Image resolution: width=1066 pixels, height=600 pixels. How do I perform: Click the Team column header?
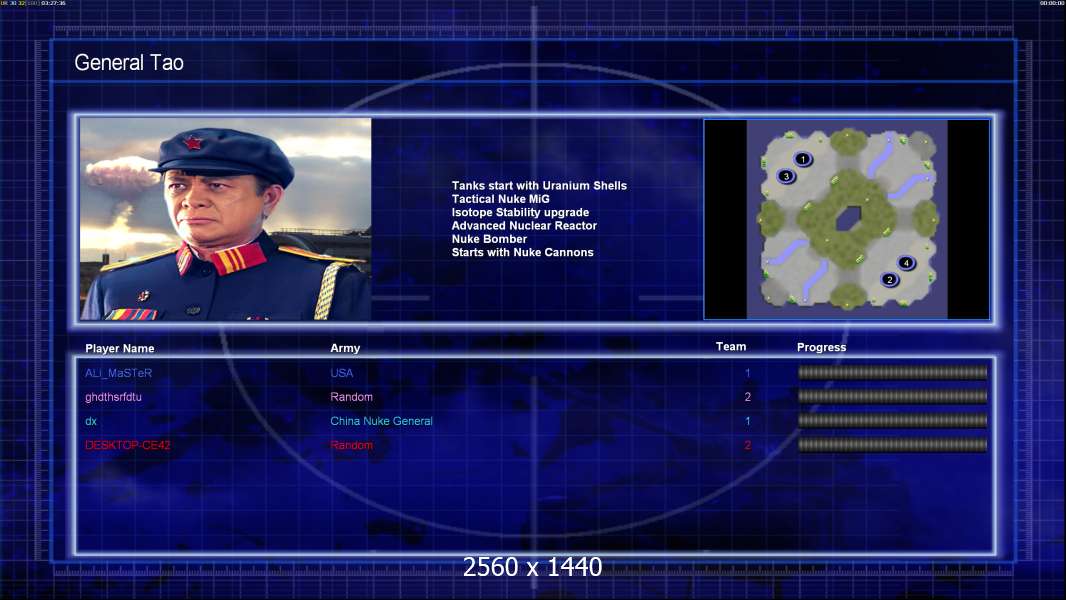point(731,347)
